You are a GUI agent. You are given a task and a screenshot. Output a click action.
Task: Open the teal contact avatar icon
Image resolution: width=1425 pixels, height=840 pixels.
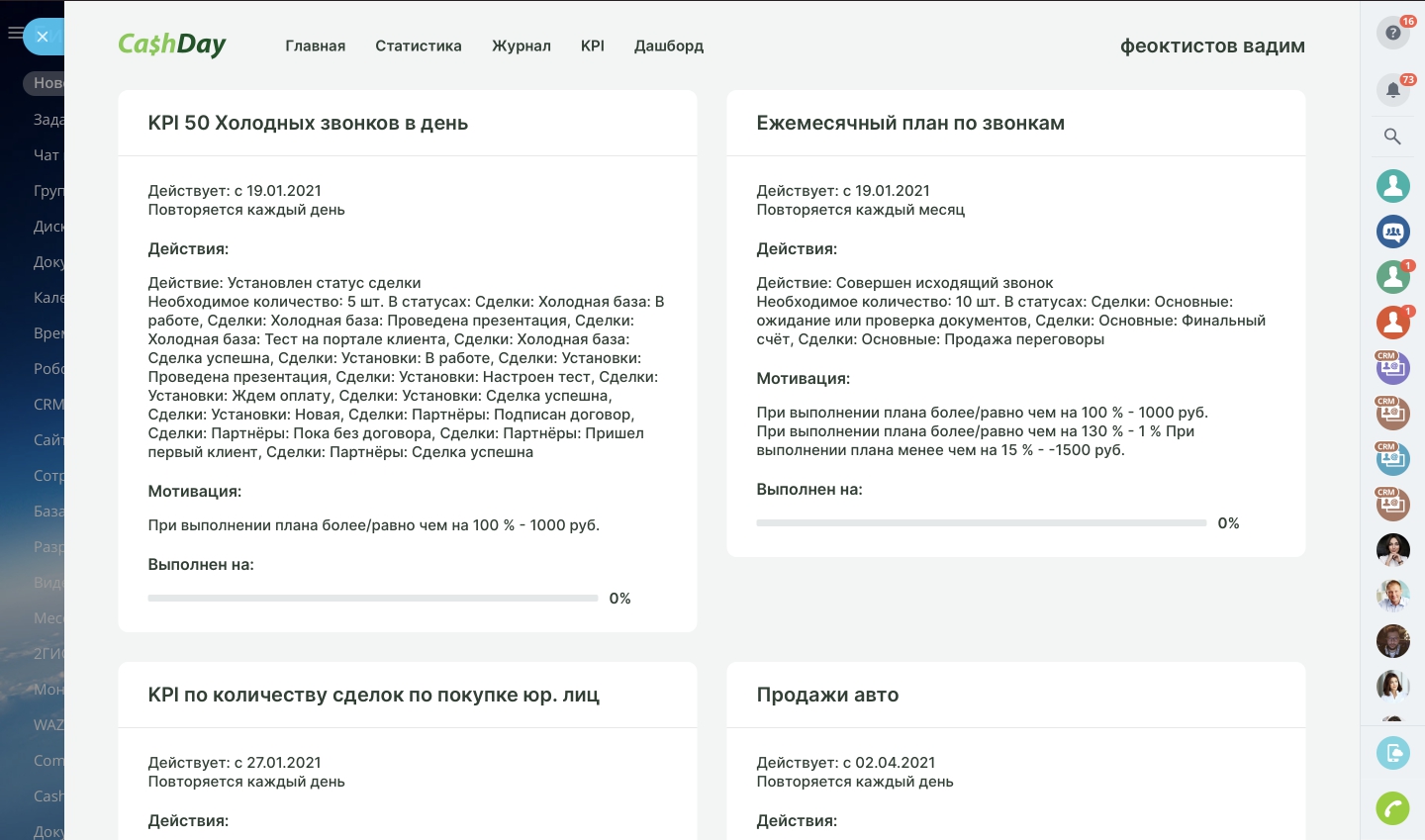pos(1392,185)
